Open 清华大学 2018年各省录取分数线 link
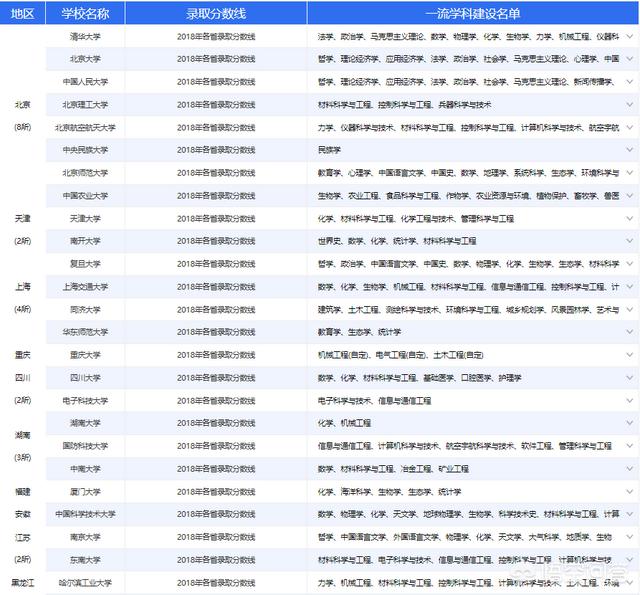Viewport: 640px width, 595px height. coord(216,36)
